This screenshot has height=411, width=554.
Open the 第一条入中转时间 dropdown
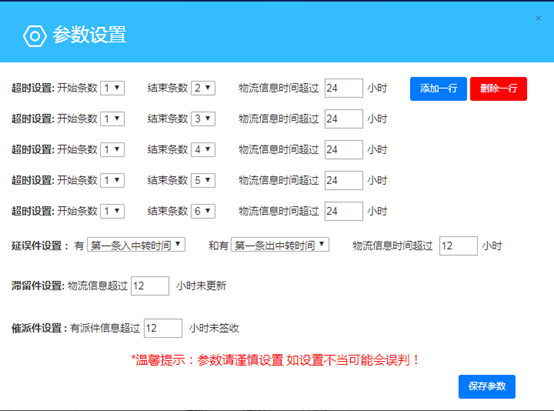coord(136,245)
